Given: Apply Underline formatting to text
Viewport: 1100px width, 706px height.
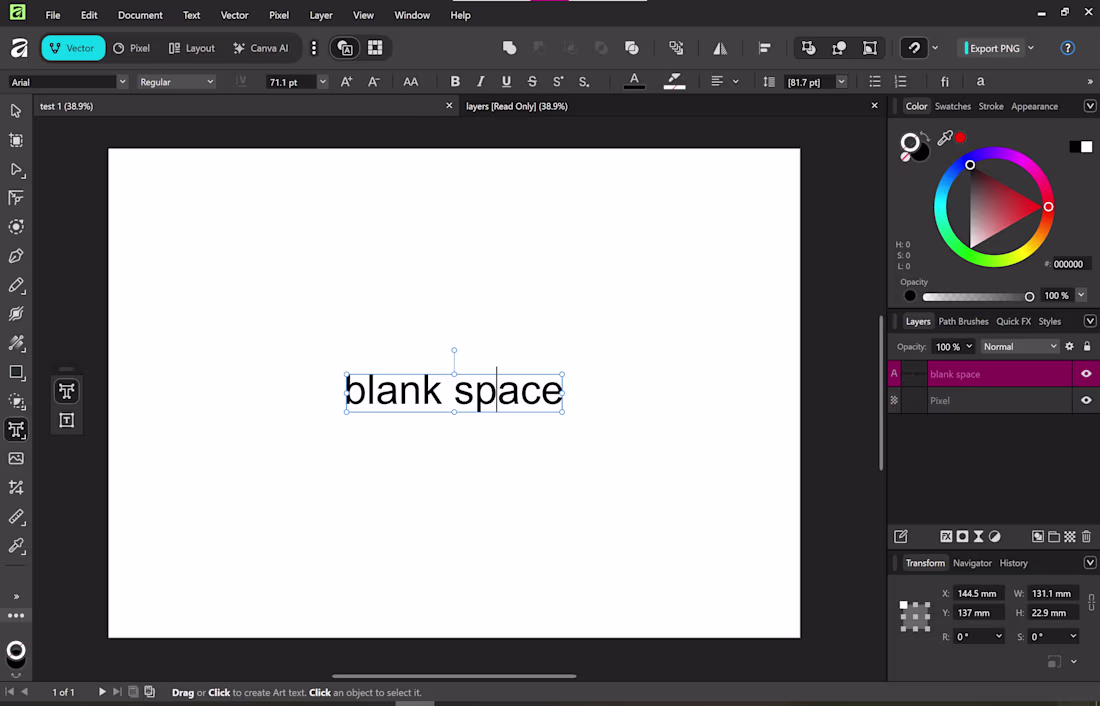Looking at the screenshot, I should (506, 82).
